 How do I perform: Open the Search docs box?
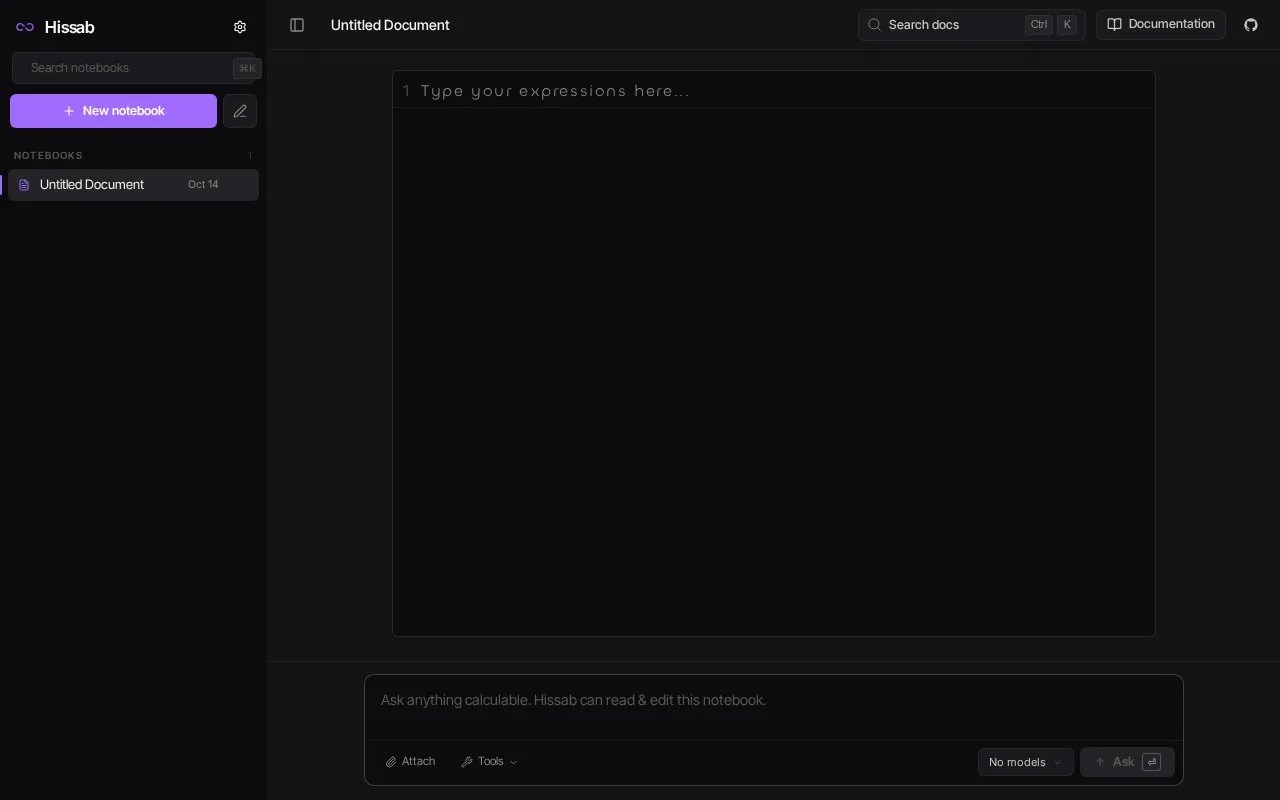[971, 25]
